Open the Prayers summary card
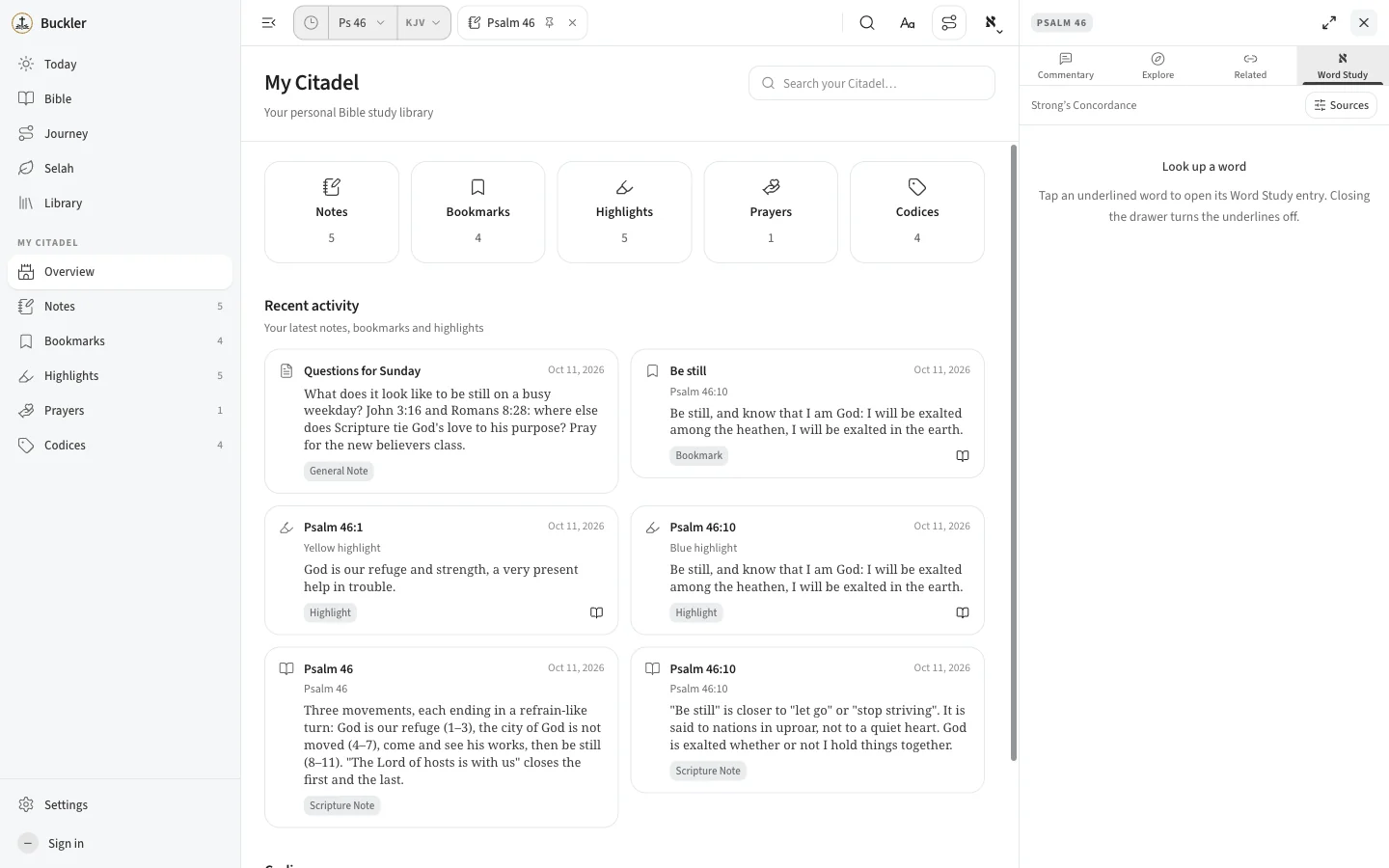 click(771, 212)
